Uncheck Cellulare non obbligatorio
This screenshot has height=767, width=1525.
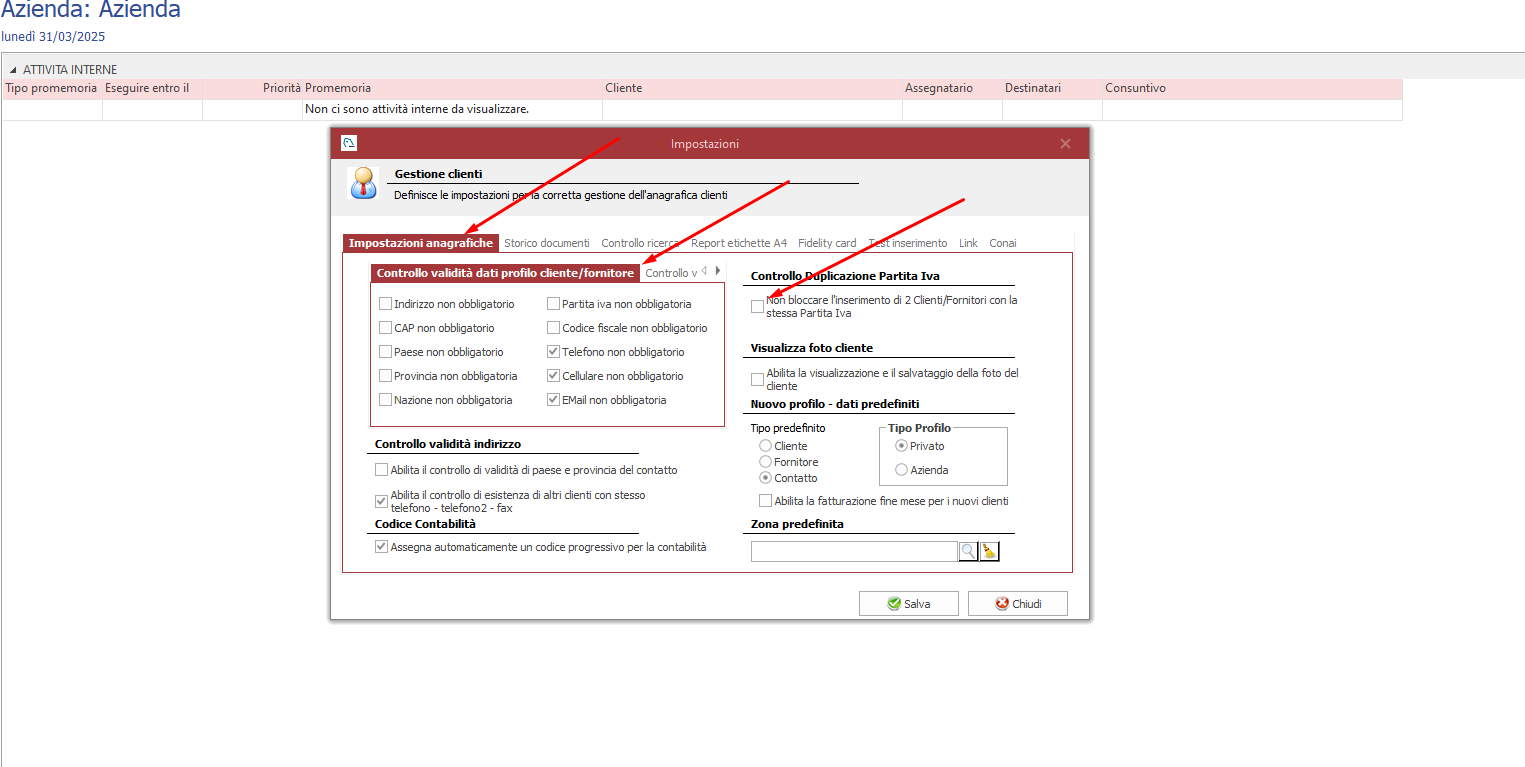point(554,376)
